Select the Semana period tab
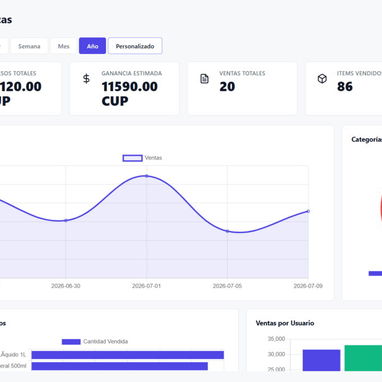Screen dimensions: 382x382 29,46
